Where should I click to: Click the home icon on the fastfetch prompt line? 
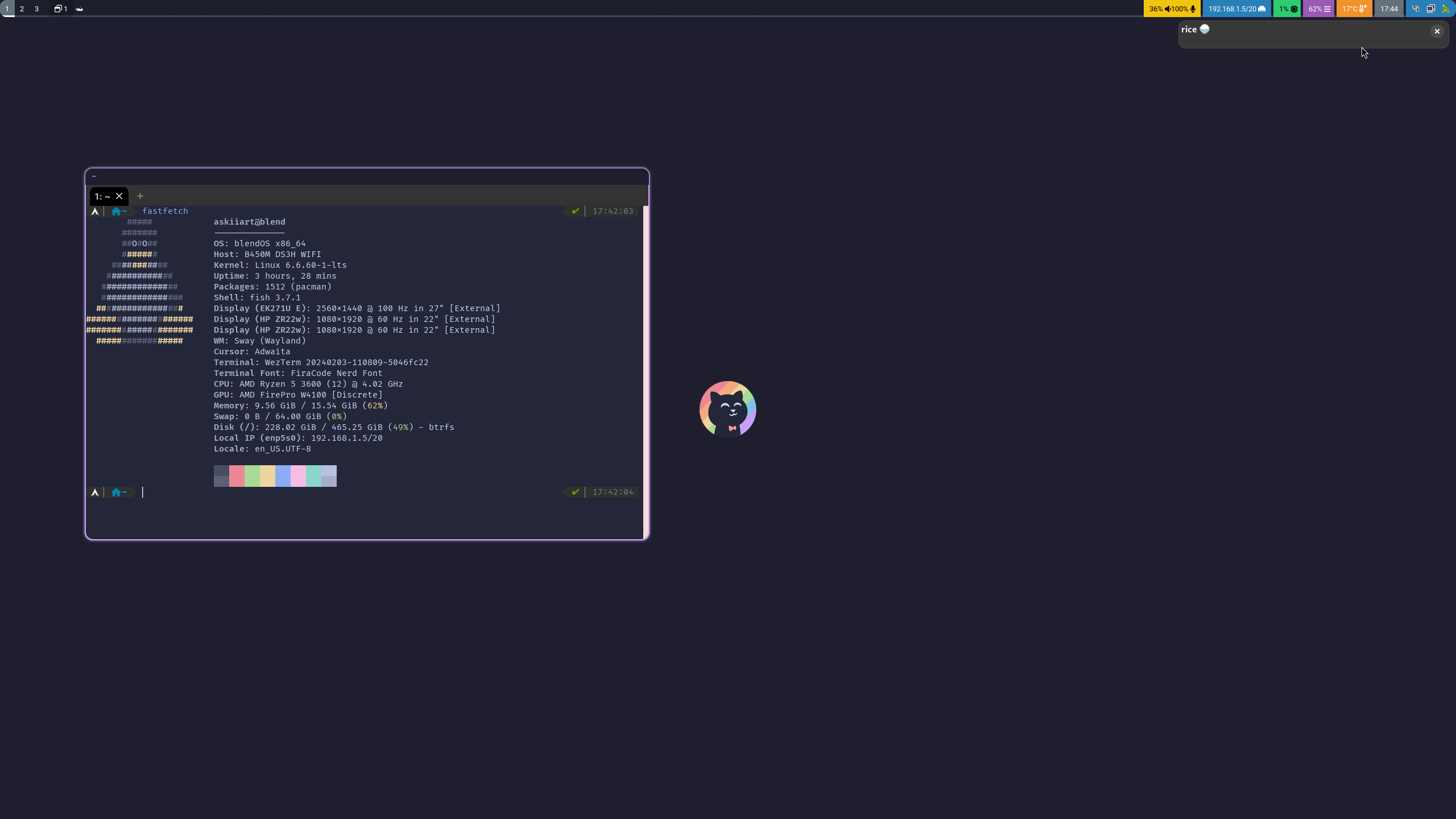coord(116,211)
